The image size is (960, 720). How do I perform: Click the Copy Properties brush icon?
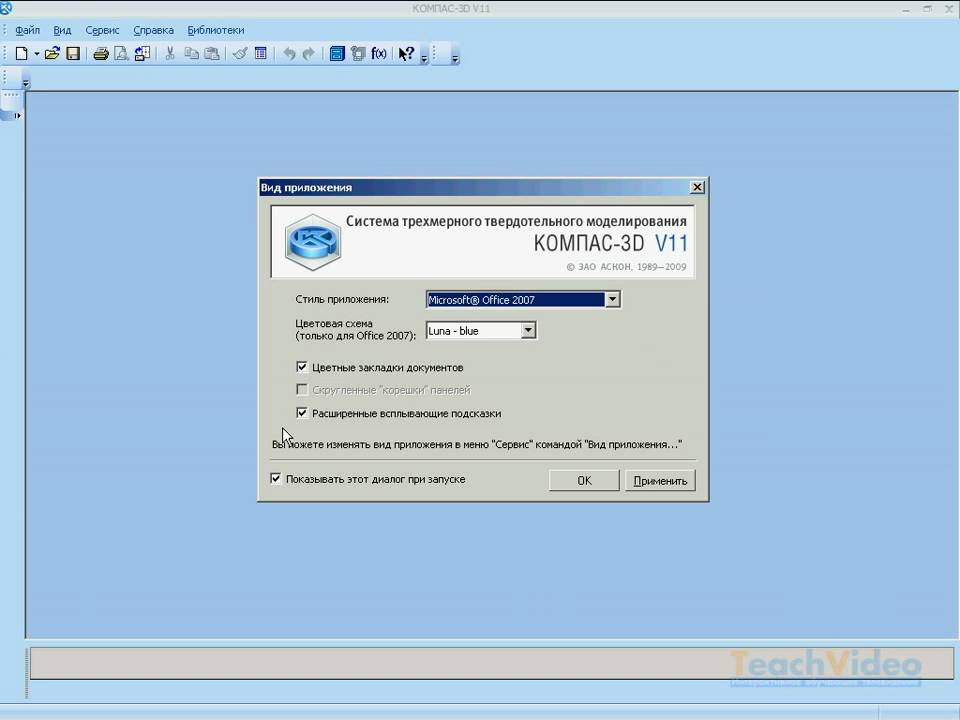[x=240, y=54]
